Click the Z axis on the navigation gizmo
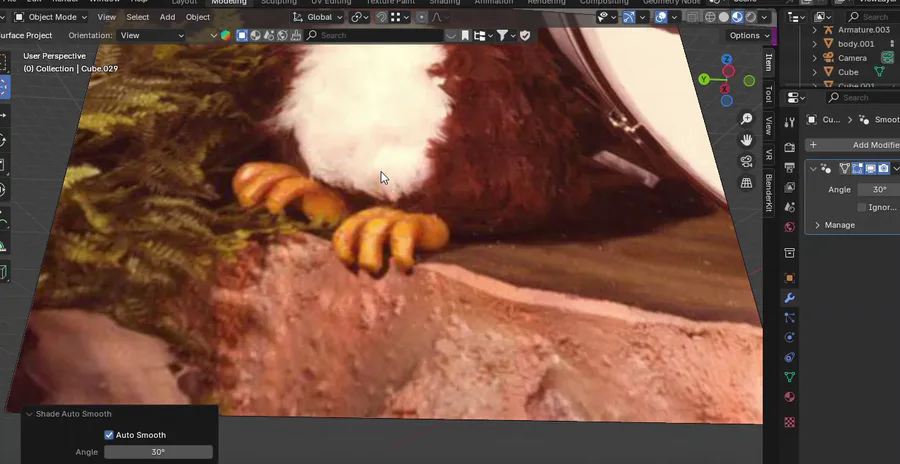Image resolution: width=900 pixels, height=464 pixels. pos(727,59)
